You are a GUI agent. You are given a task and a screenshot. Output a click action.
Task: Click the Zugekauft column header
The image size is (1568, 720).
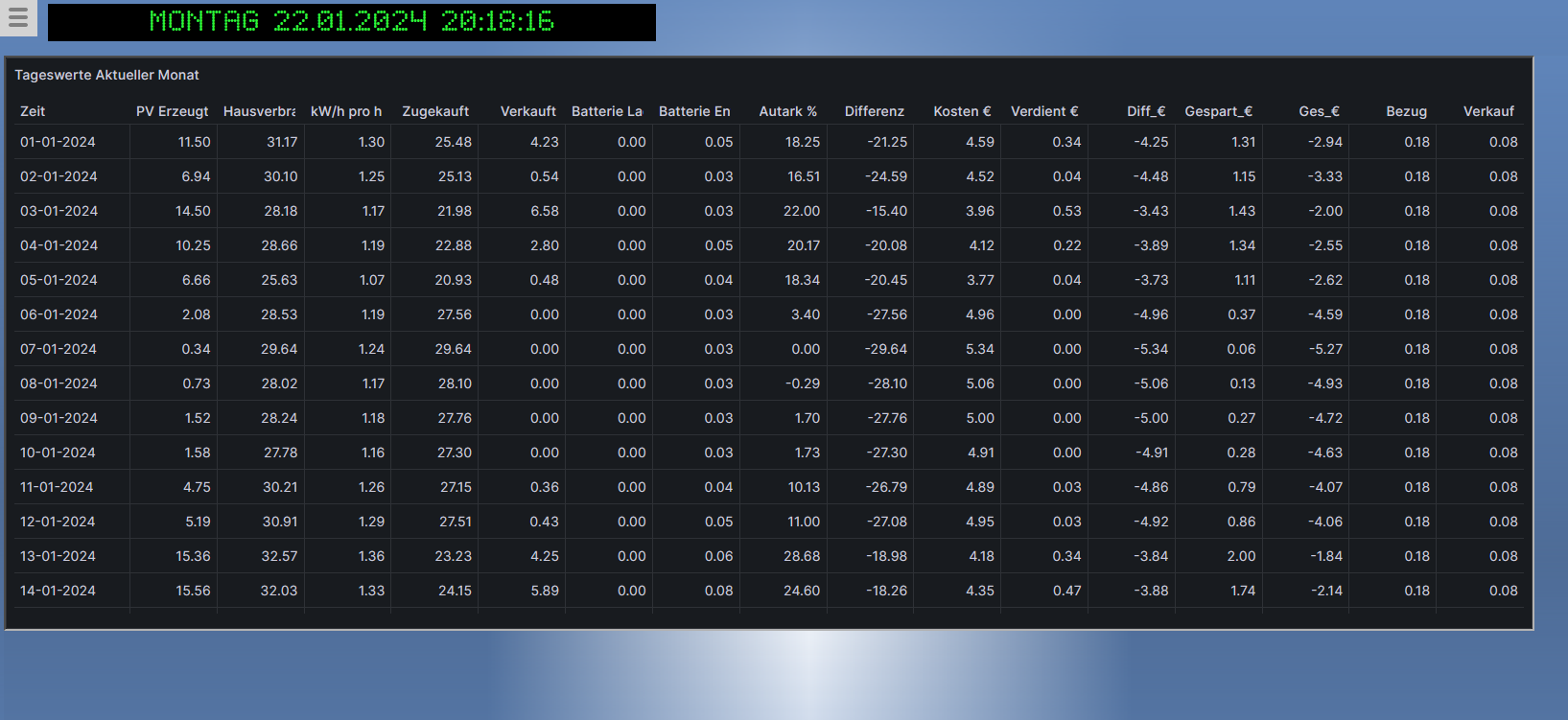[x=435, y=111]
